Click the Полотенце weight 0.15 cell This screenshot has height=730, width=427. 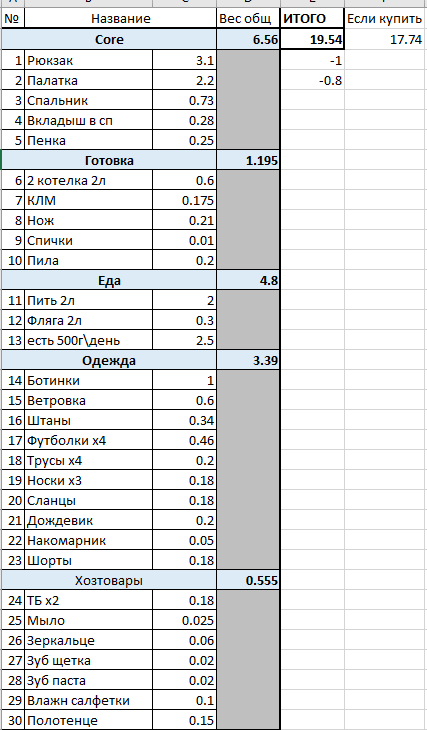[x=184, y=721]
